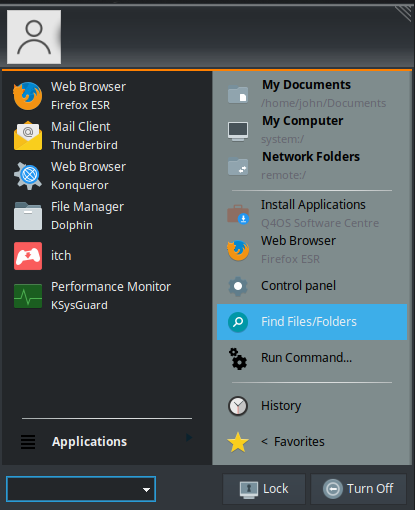Click the Favorites star icon
415x510 pixels.
[238, 442]
